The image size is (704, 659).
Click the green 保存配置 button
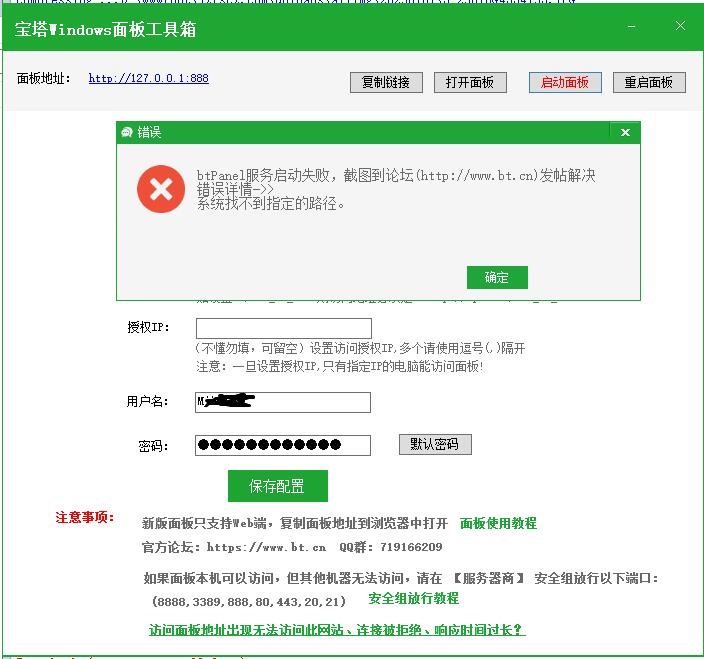click(x=278, y=486)
